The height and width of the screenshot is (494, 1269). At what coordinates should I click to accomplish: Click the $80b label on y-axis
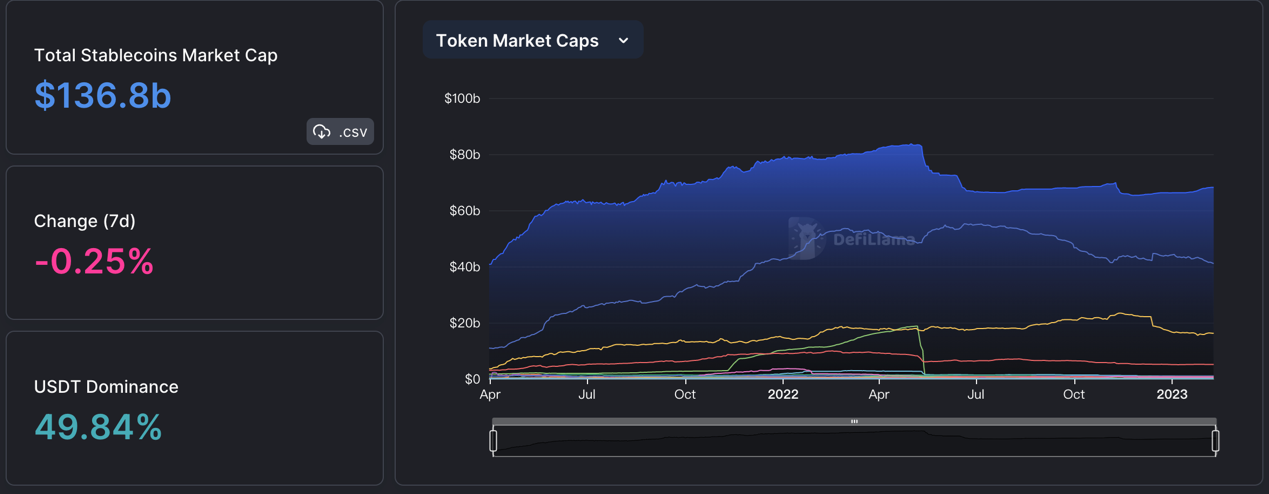coord(464,155)
